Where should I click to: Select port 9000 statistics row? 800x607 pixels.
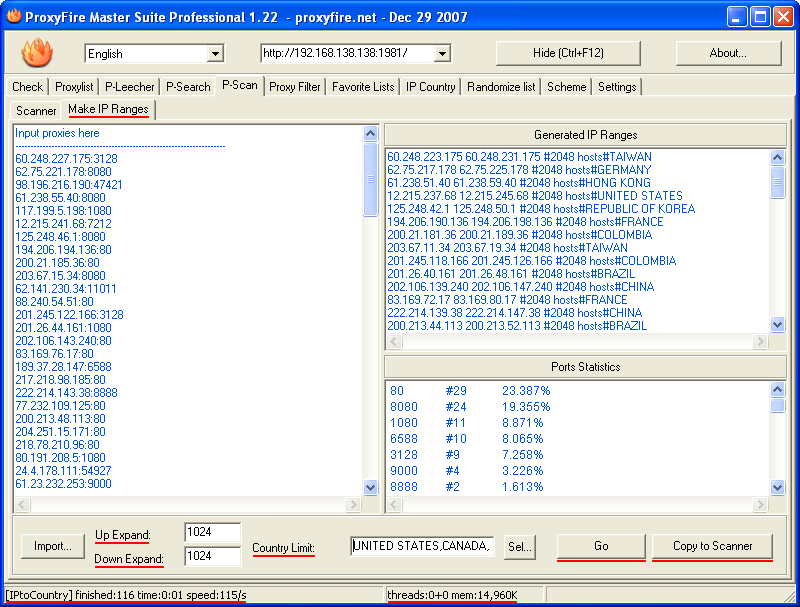pos(466,471)
